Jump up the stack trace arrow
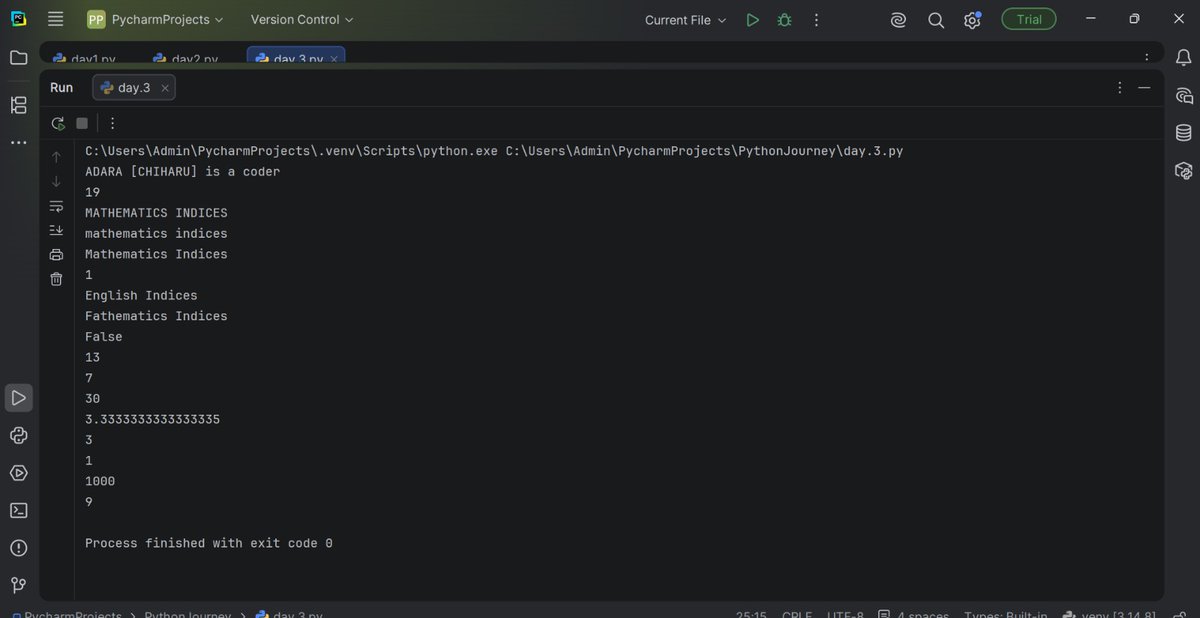1200x618 pixels. tap(56, 157)
